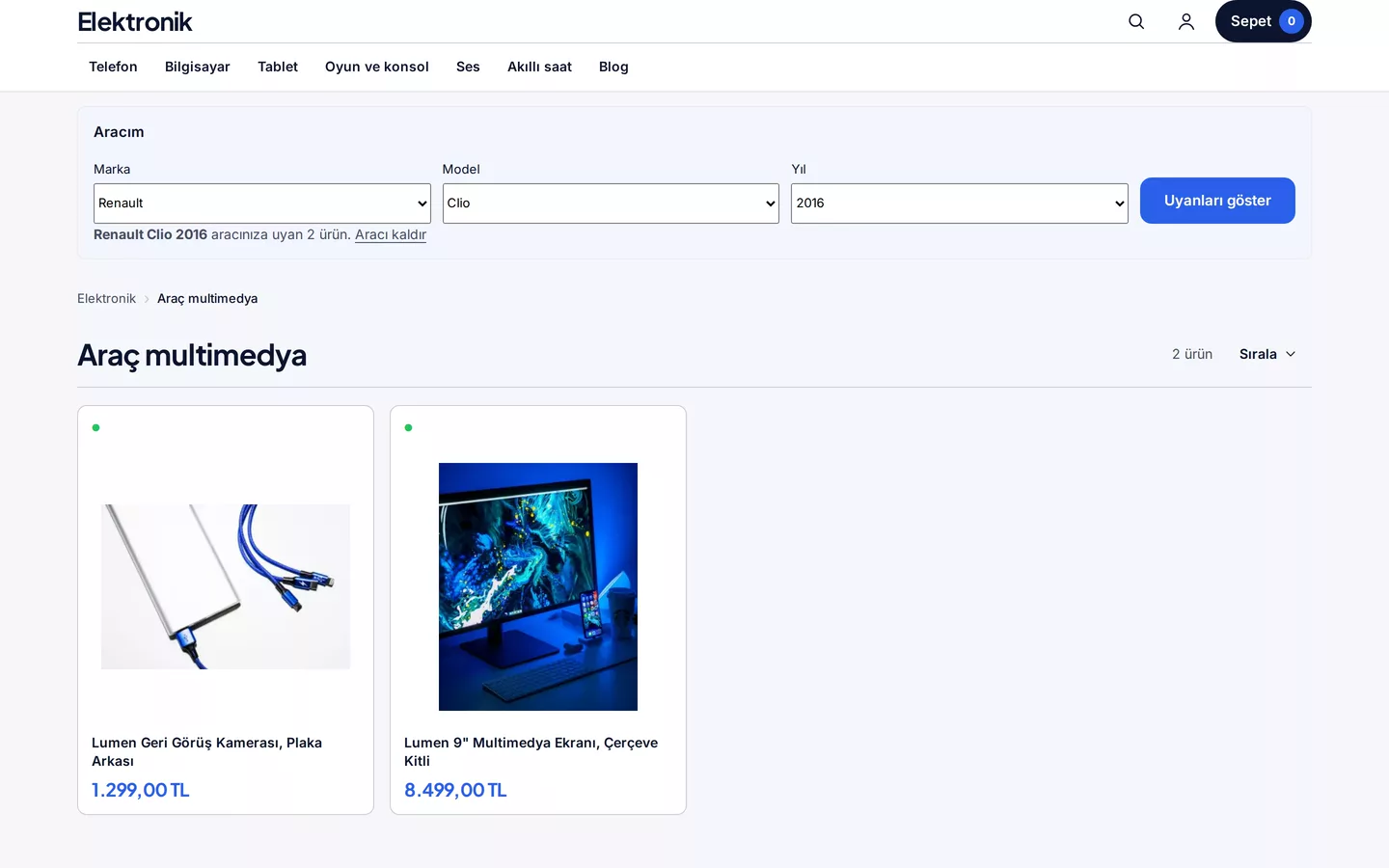Go to the Elektronik breadcrumb link
Viewport: 1389px width, 868px height.
coord(106,298)
